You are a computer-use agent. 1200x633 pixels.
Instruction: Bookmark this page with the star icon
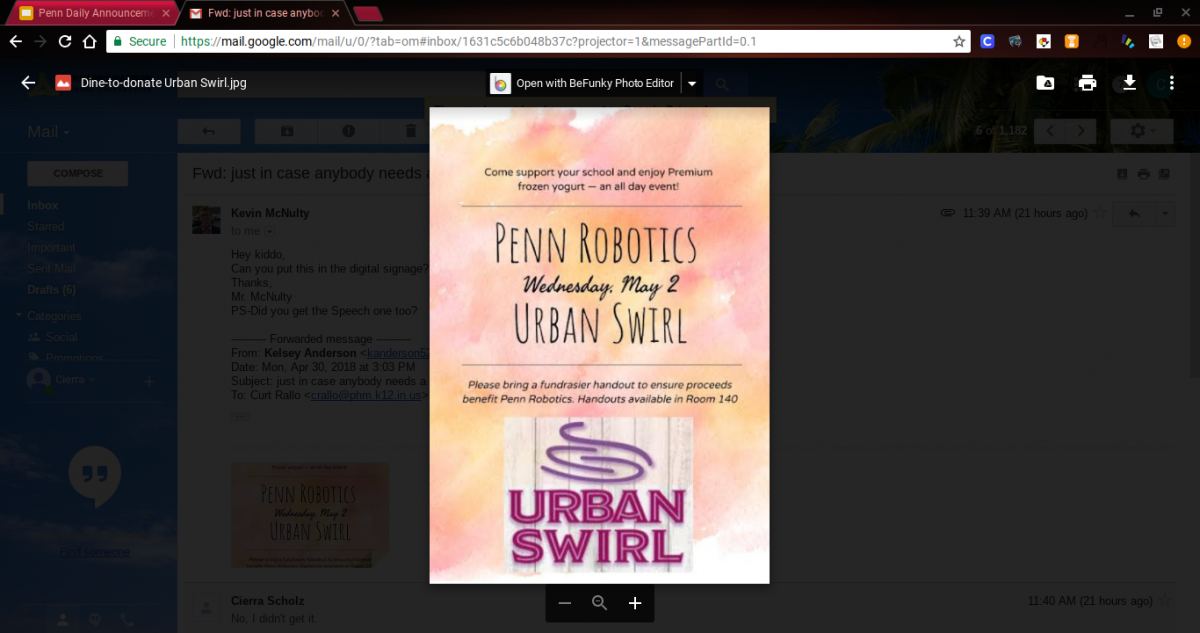959,41
